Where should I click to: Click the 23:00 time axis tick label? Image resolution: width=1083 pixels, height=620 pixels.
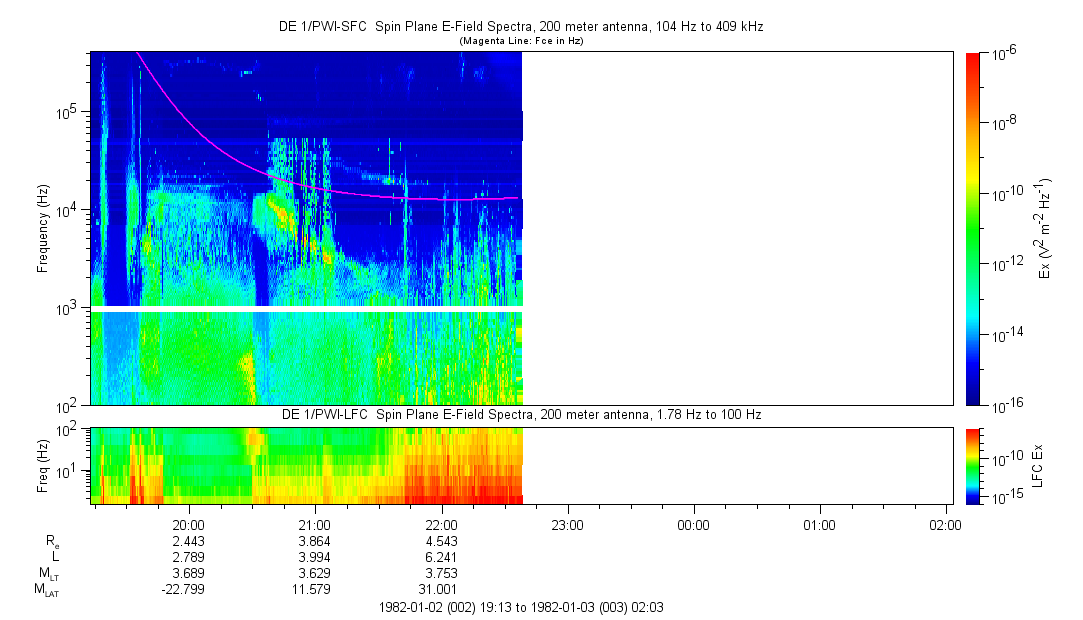(567, 524)
